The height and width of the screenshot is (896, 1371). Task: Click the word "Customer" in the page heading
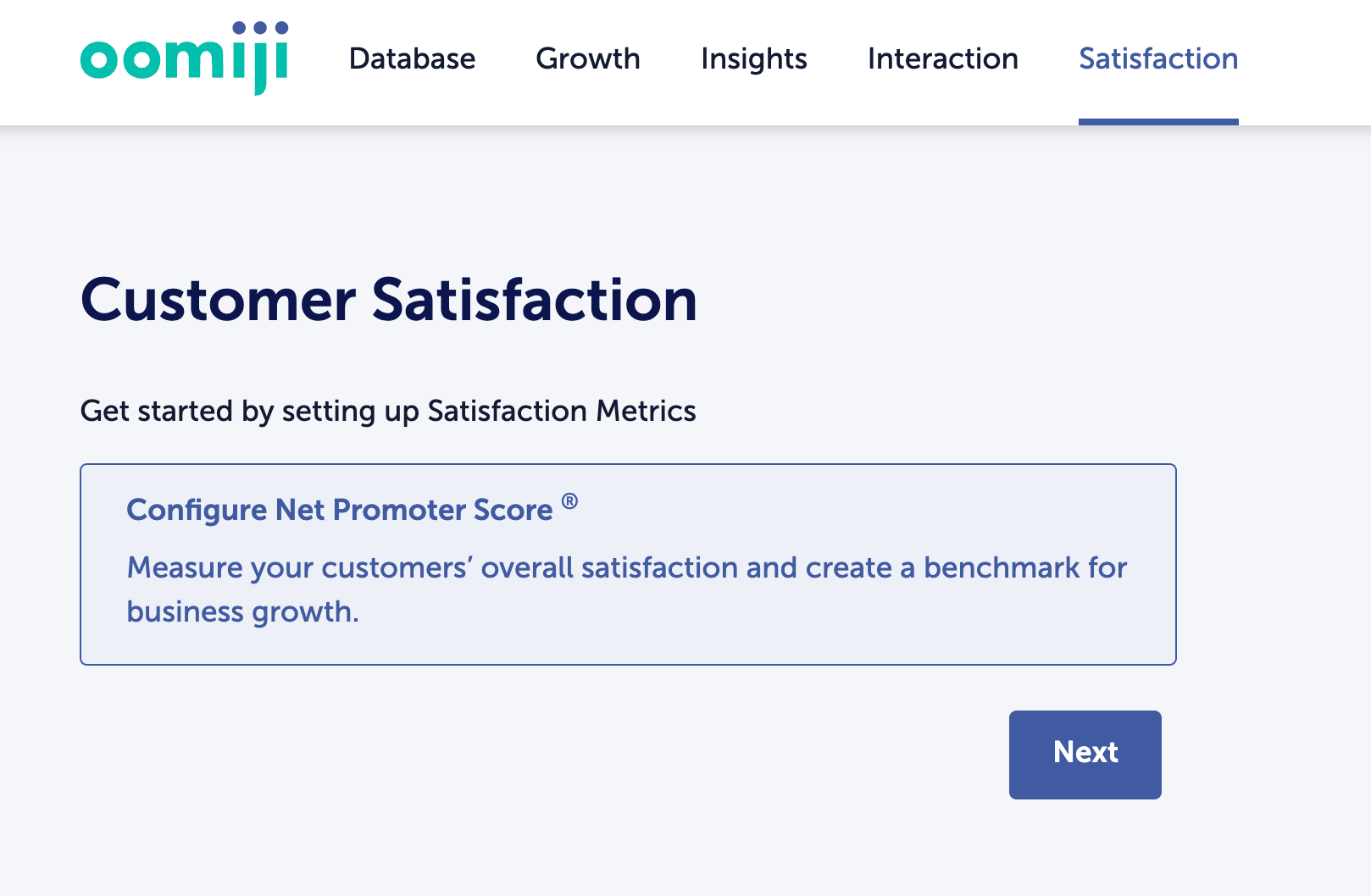pos(219,300)
